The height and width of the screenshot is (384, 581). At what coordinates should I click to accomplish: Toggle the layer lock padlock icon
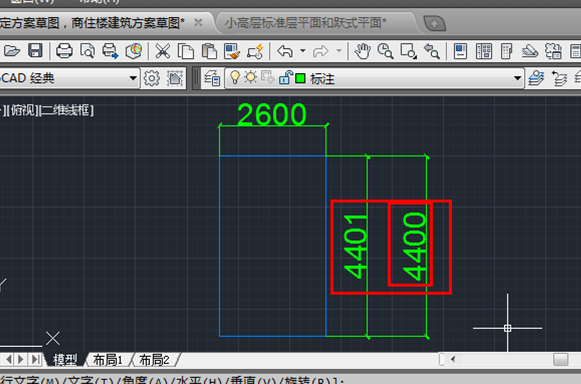285,77
